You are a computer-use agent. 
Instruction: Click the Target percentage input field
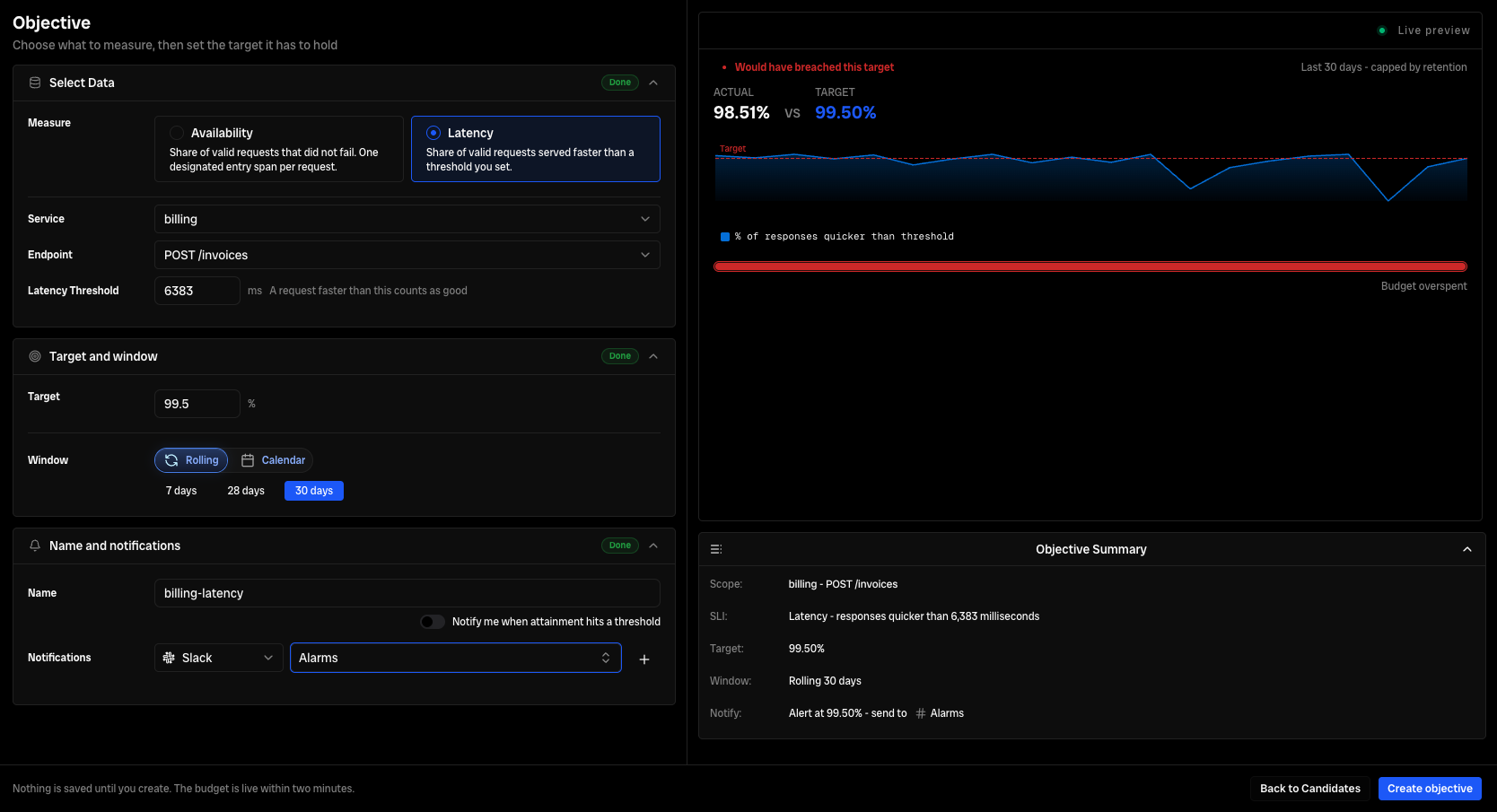pos(197,404)
